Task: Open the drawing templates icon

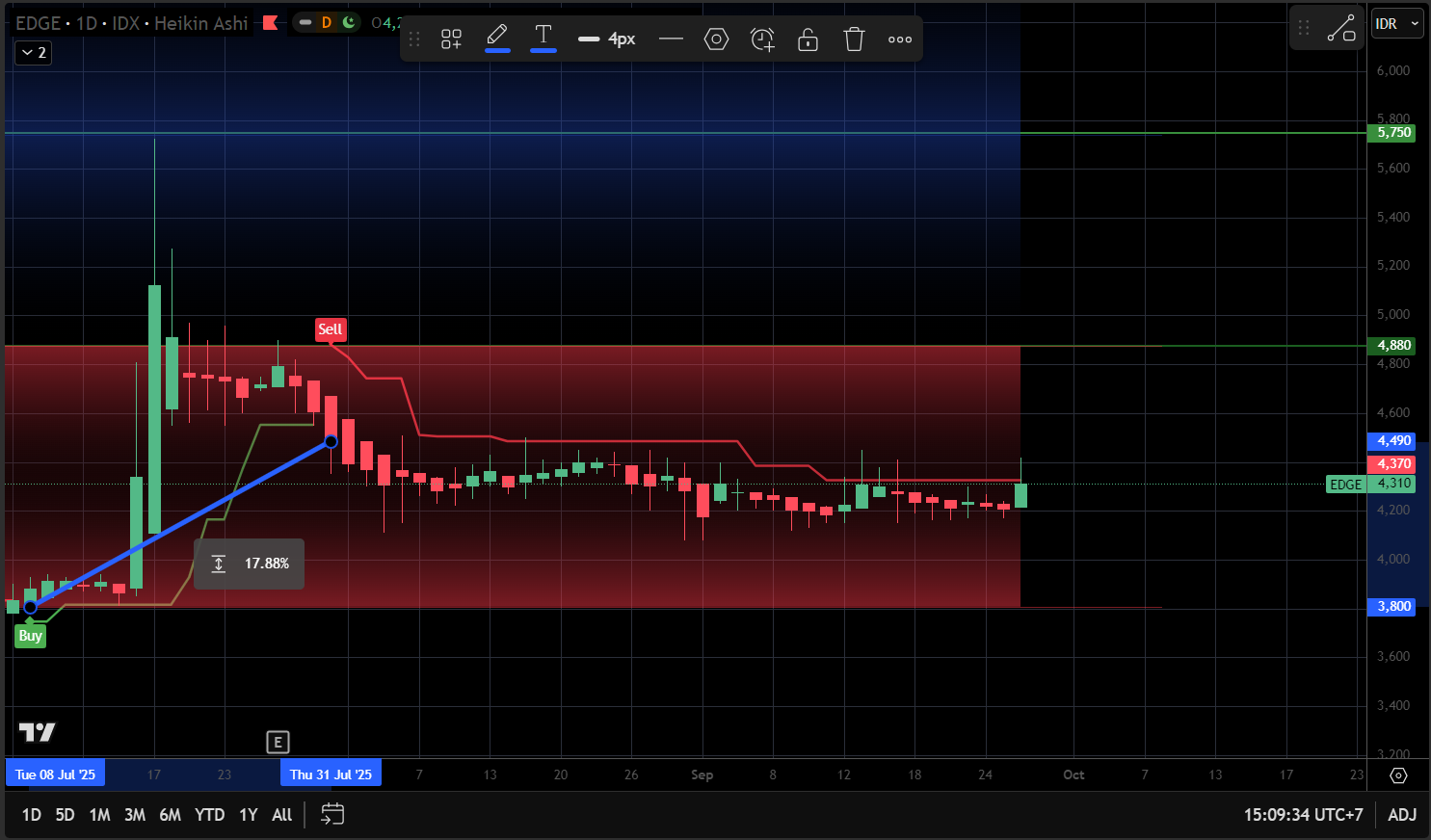Action: (x=451, y=39)
